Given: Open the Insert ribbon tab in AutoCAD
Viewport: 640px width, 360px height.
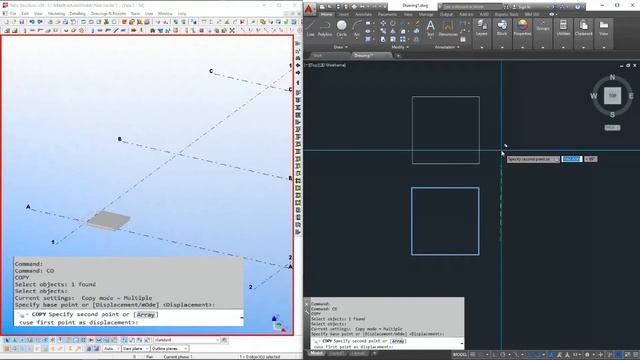Looking at the screenshot, I should pyautogui.click(x=344, y=14).
